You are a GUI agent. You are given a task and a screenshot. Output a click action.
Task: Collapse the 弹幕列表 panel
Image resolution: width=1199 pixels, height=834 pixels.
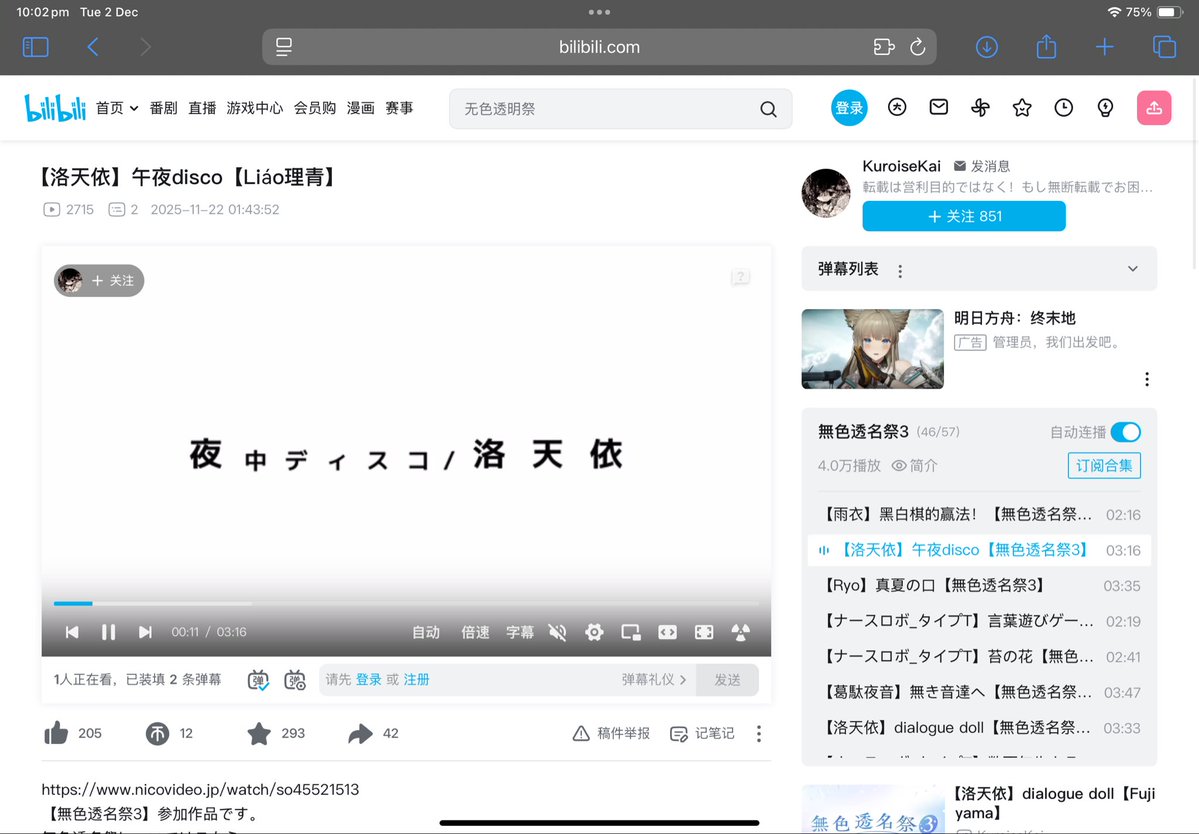[x=1131, y=268]
